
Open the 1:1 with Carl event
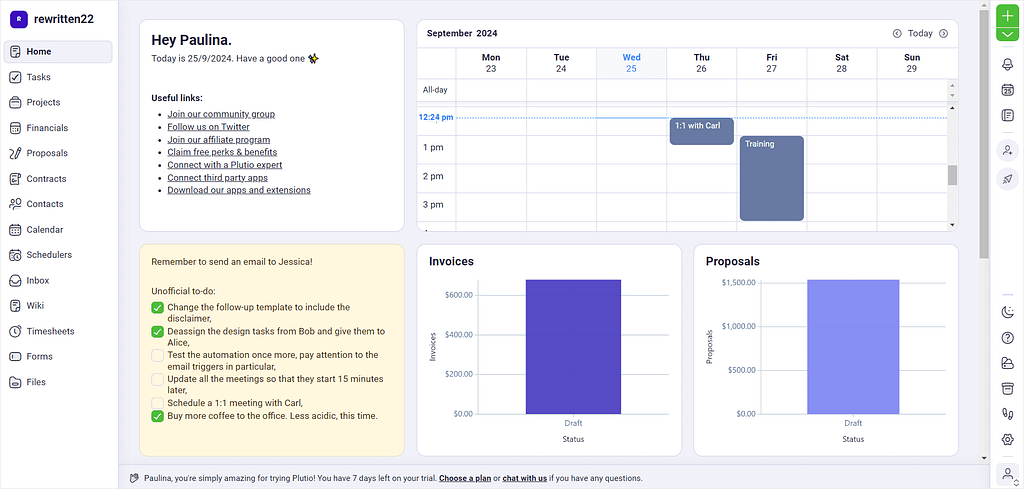pos(701,131)
